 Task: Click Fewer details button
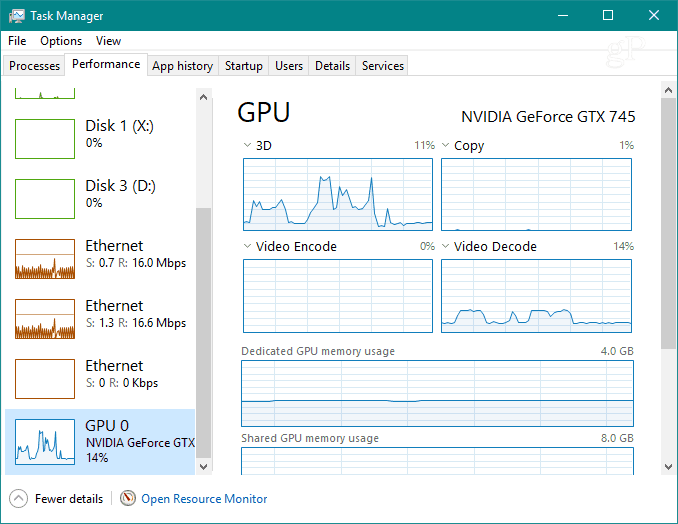(68, 498)
